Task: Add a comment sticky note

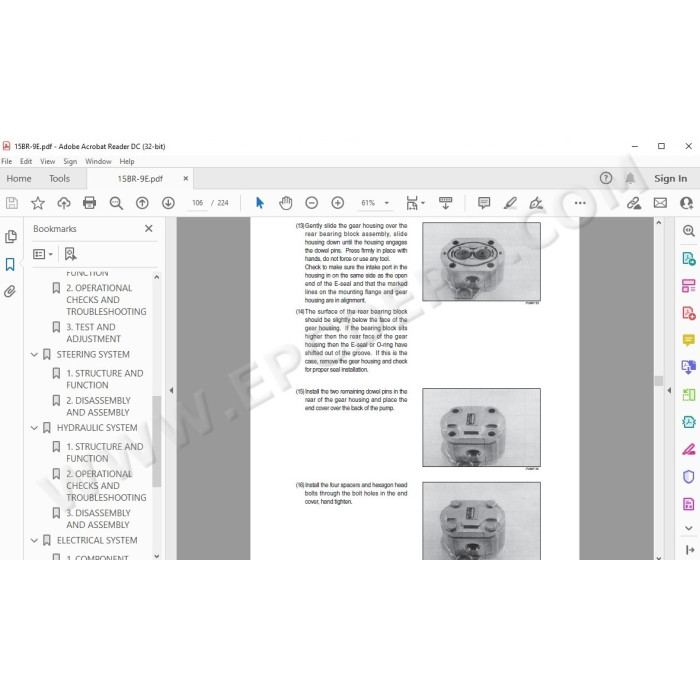Action: (x=484, y=203)
